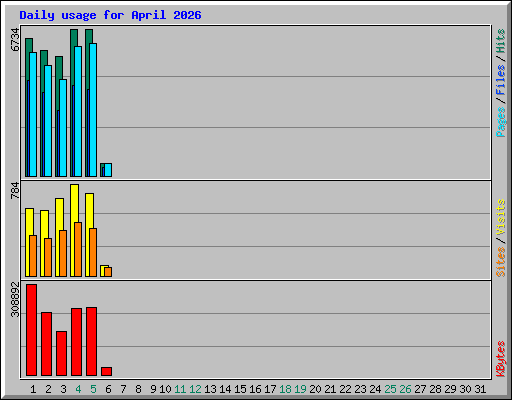
Task: Click day 6's small orange sites bar
Action: (108, 272)
